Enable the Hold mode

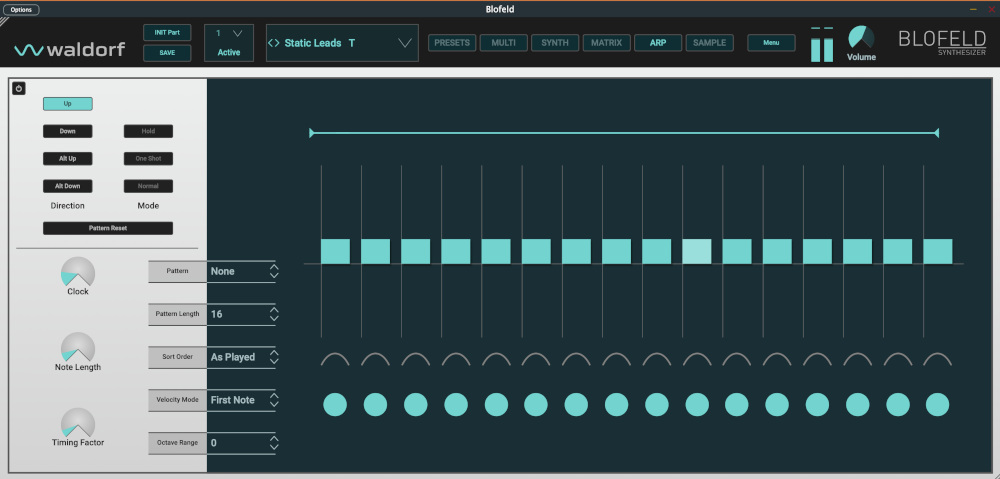(x=148, y=131)
